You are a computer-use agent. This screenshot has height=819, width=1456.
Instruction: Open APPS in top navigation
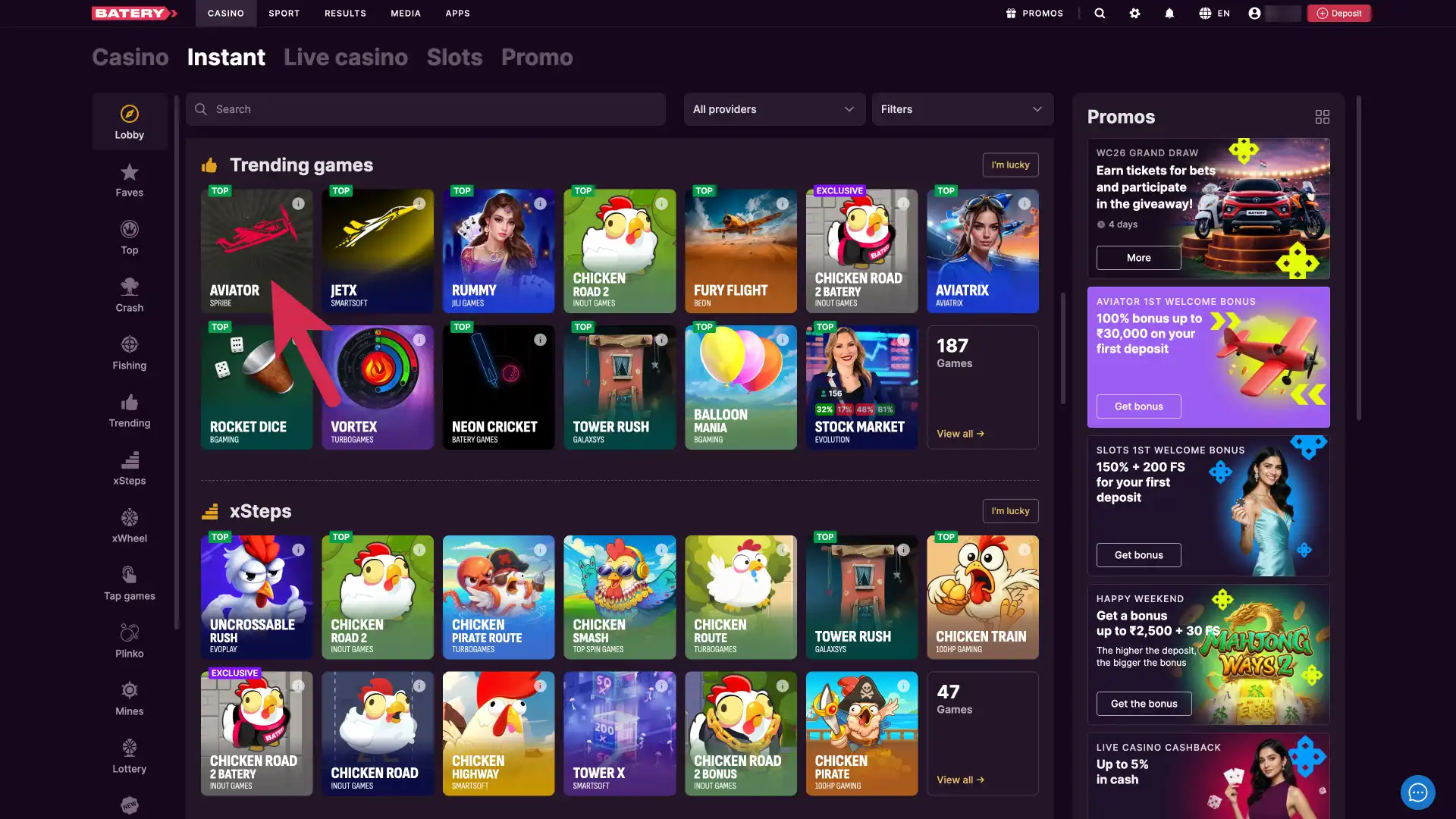tap(458, 13)
